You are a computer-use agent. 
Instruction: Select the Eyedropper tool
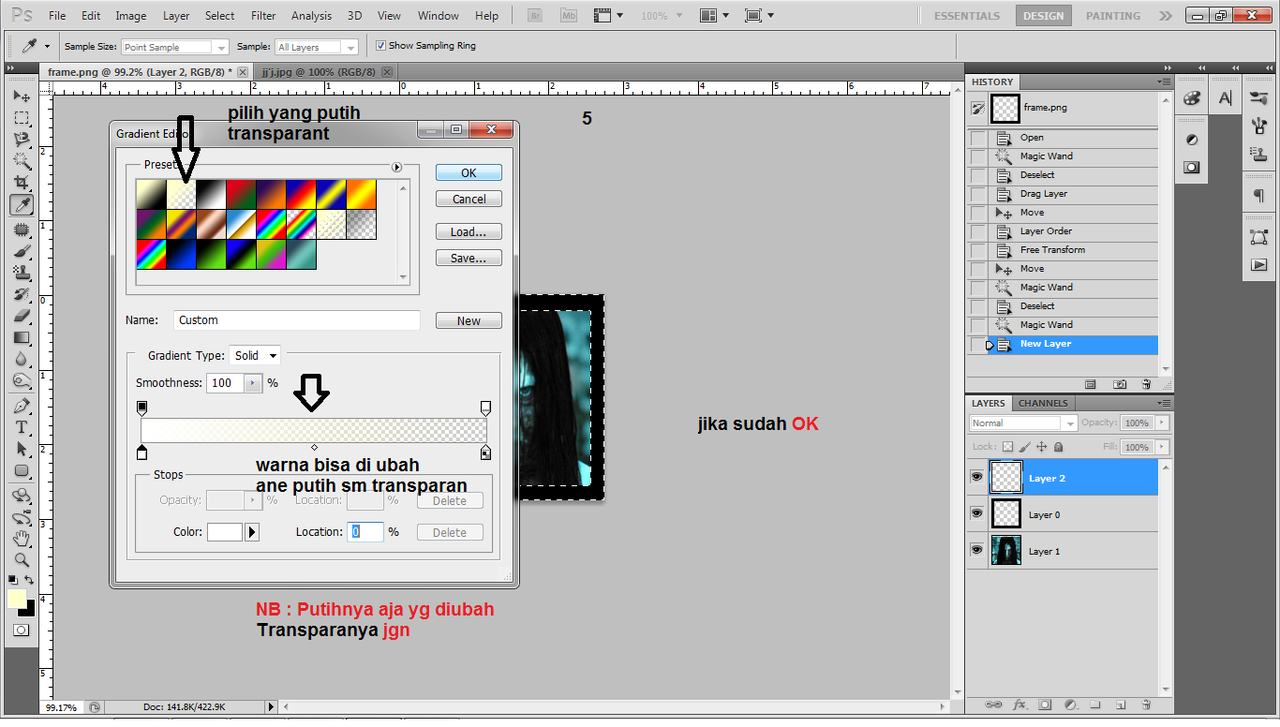point(21,205)
